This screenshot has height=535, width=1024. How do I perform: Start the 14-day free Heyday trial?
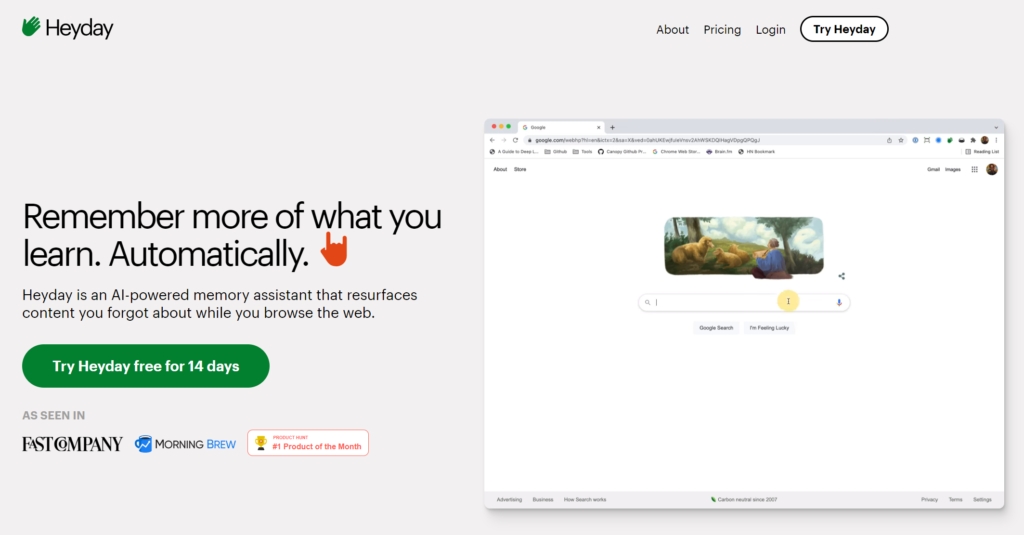(146, 366)
